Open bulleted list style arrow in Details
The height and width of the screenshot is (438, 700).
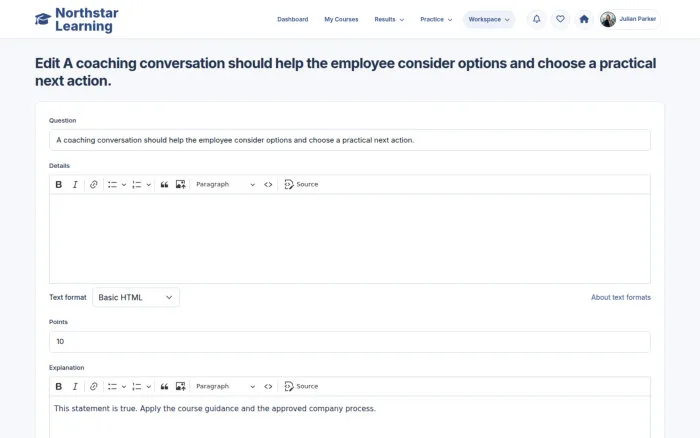[124, 184]
